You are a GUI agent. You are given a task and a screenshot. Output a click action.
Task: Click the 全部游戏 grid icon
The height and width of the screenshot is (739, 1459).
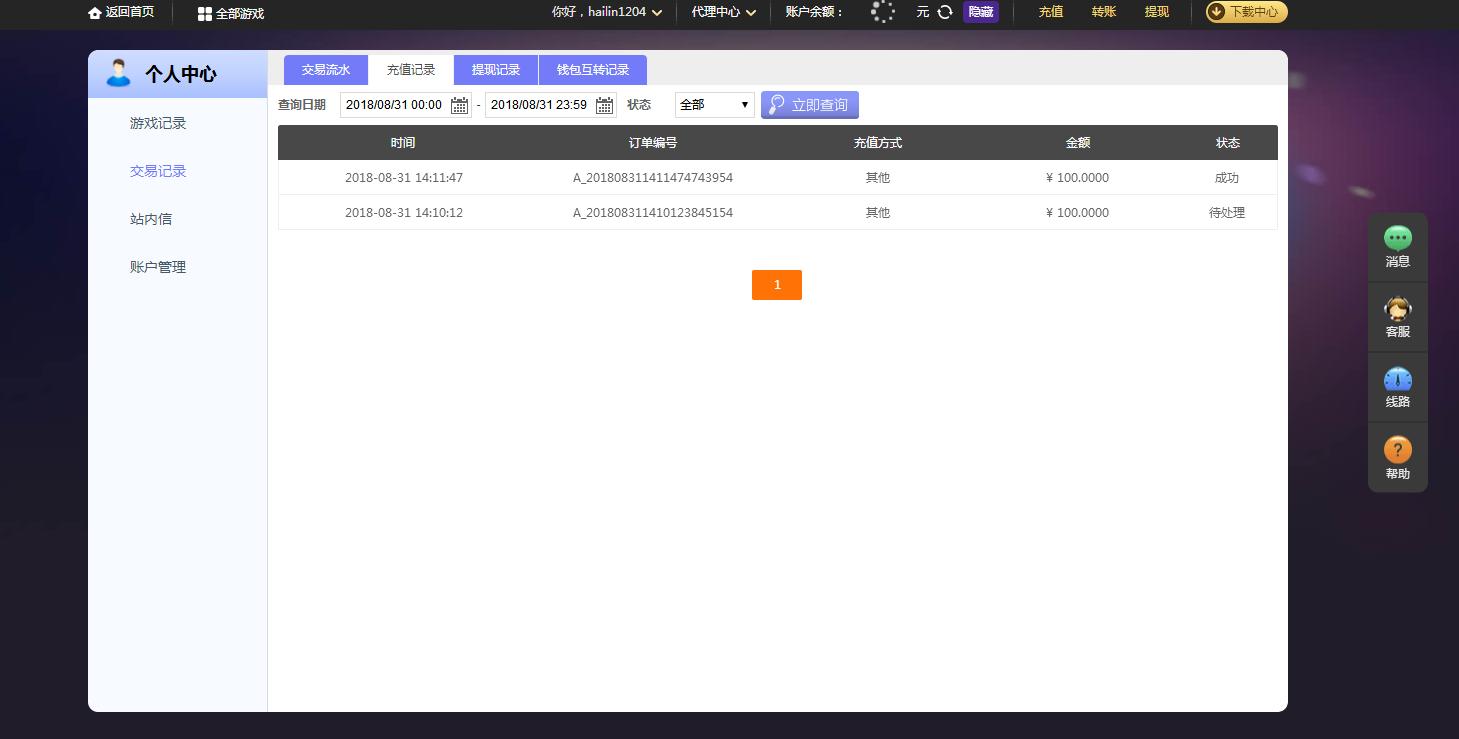pos(200,13)
